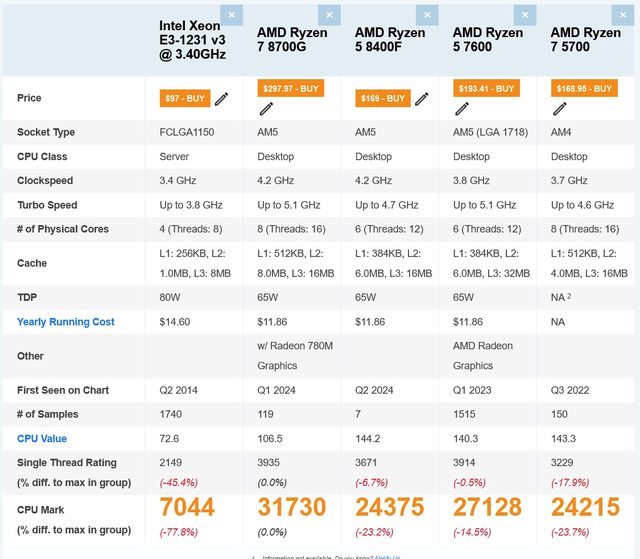Buy the Ryzen 5 7600 for $193.41
Image resolution: width=640 pixels, height=559 pixels.
click(x=487, y=88)
